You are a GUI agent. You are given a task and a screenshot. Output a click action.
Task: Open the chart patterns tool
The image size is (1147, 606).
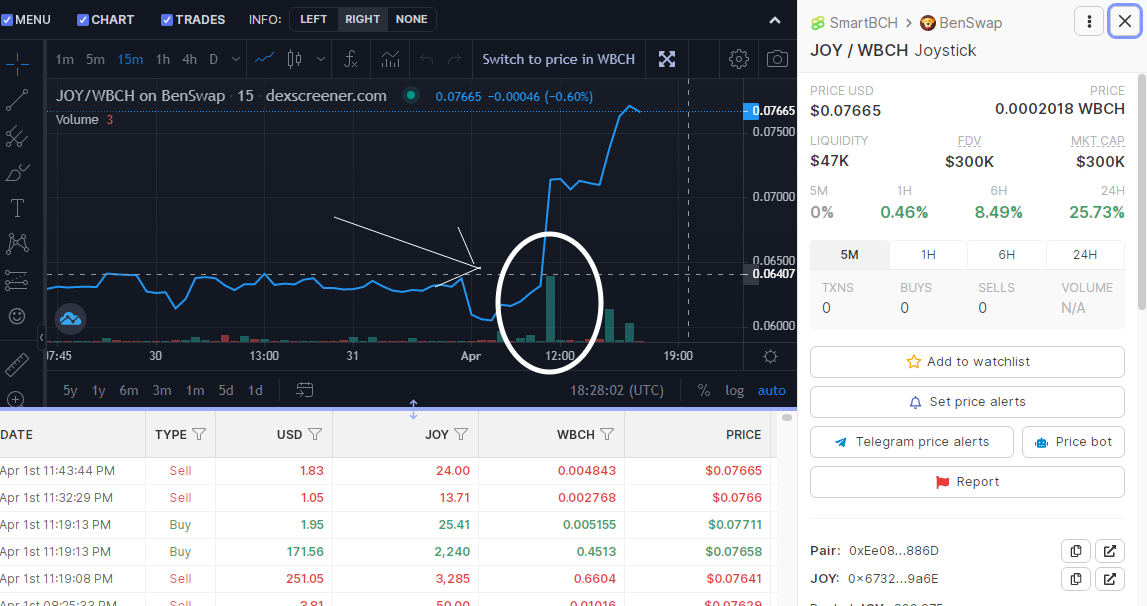17,244
